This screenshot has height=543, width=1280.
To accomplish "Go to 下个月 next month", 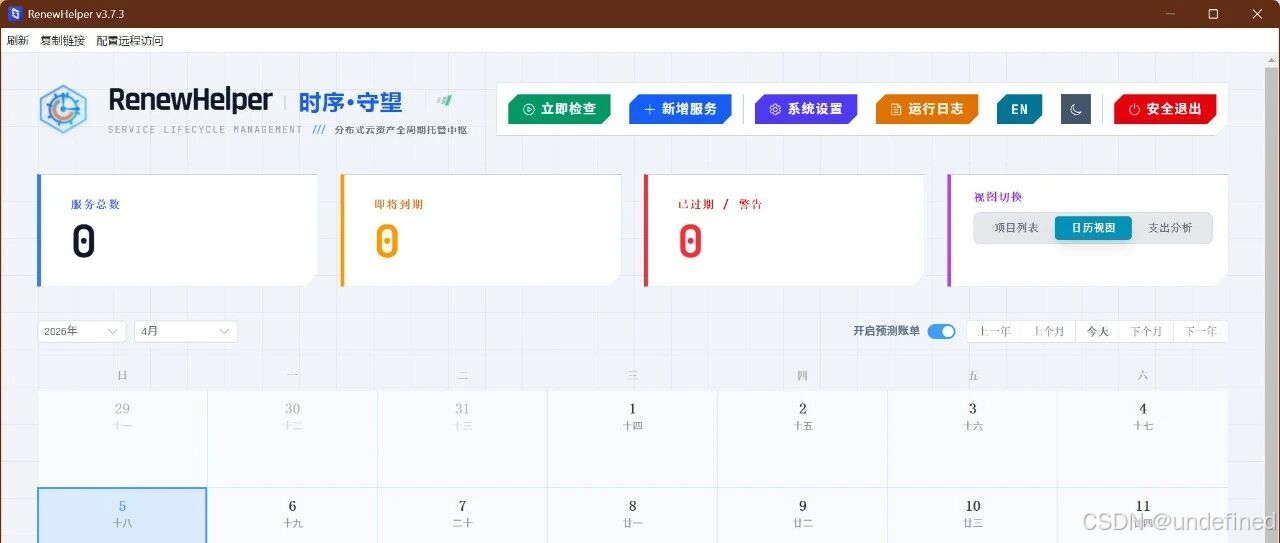I will pyautogui.click(x=1146, y=331).
